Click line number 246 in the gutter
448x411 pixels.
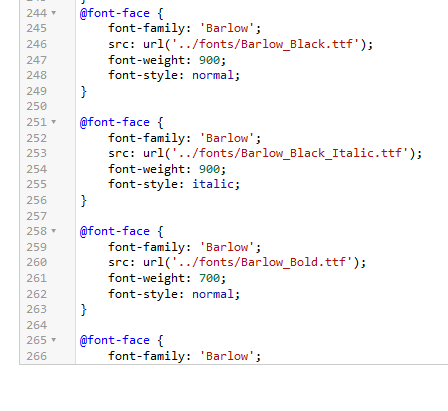tap(37, 44)
